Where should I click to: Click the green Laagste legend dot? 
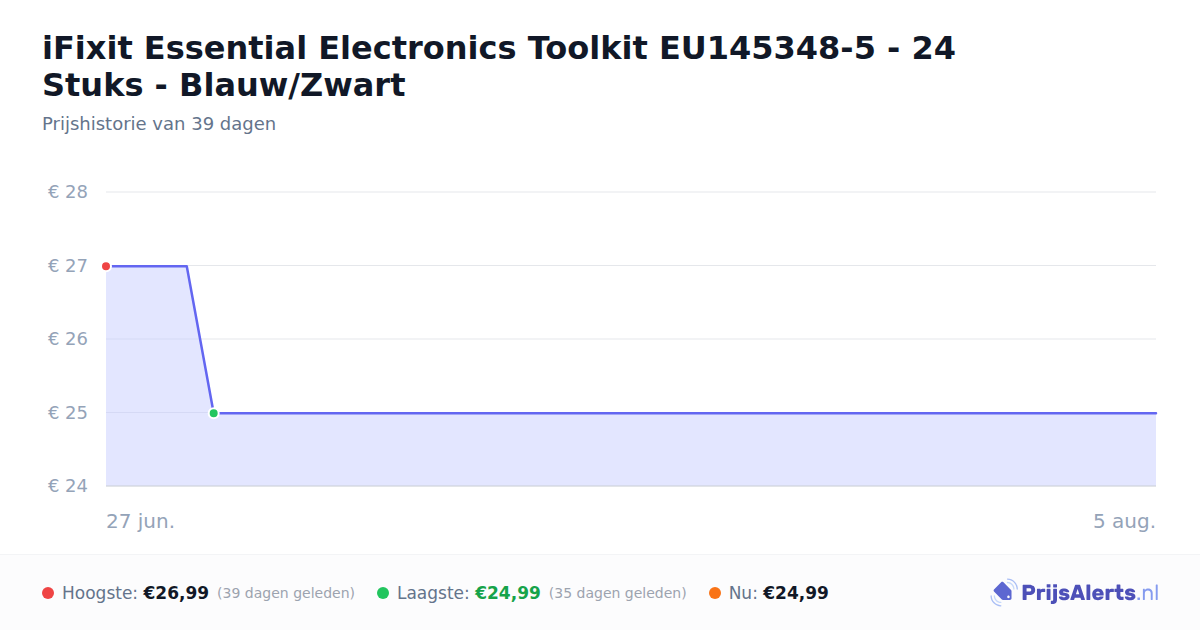coord(383,593)
